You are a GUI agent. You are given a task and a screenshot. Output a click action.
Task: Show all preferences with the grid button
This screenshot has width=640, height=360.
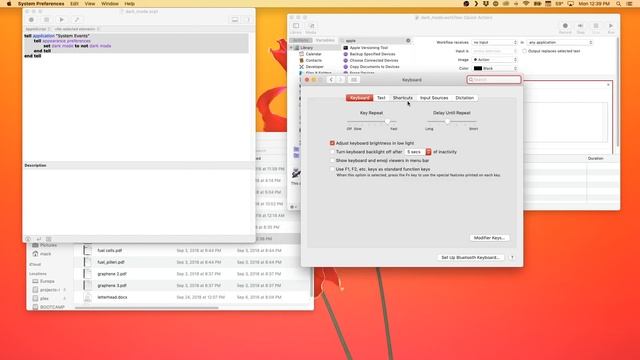tap(354, 80)
